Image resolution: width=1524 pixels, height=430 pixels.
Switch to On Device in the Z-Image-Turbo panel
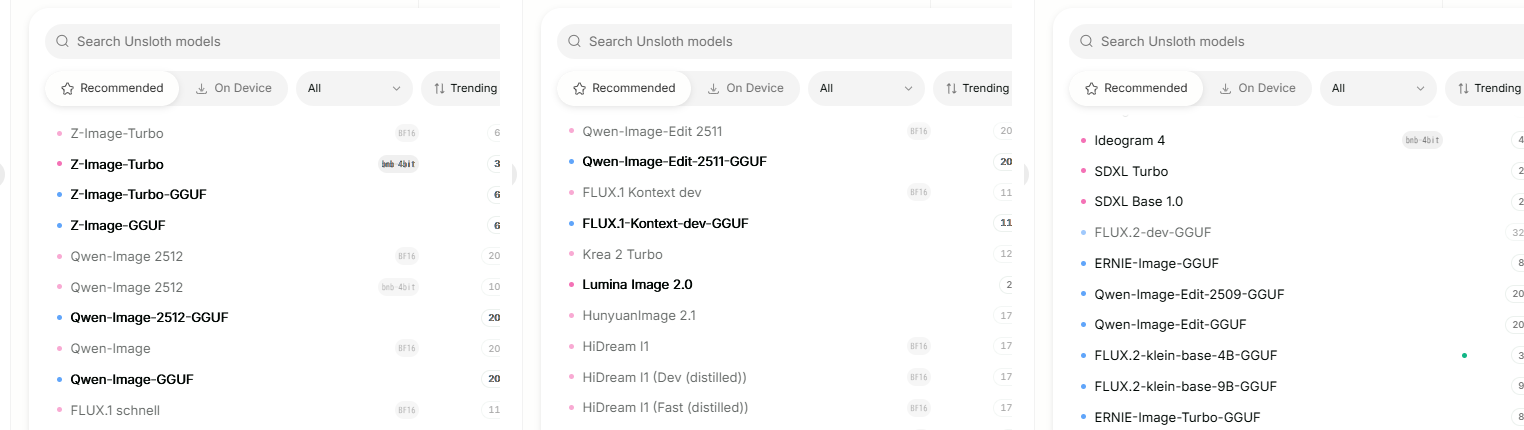pos(233,88)
